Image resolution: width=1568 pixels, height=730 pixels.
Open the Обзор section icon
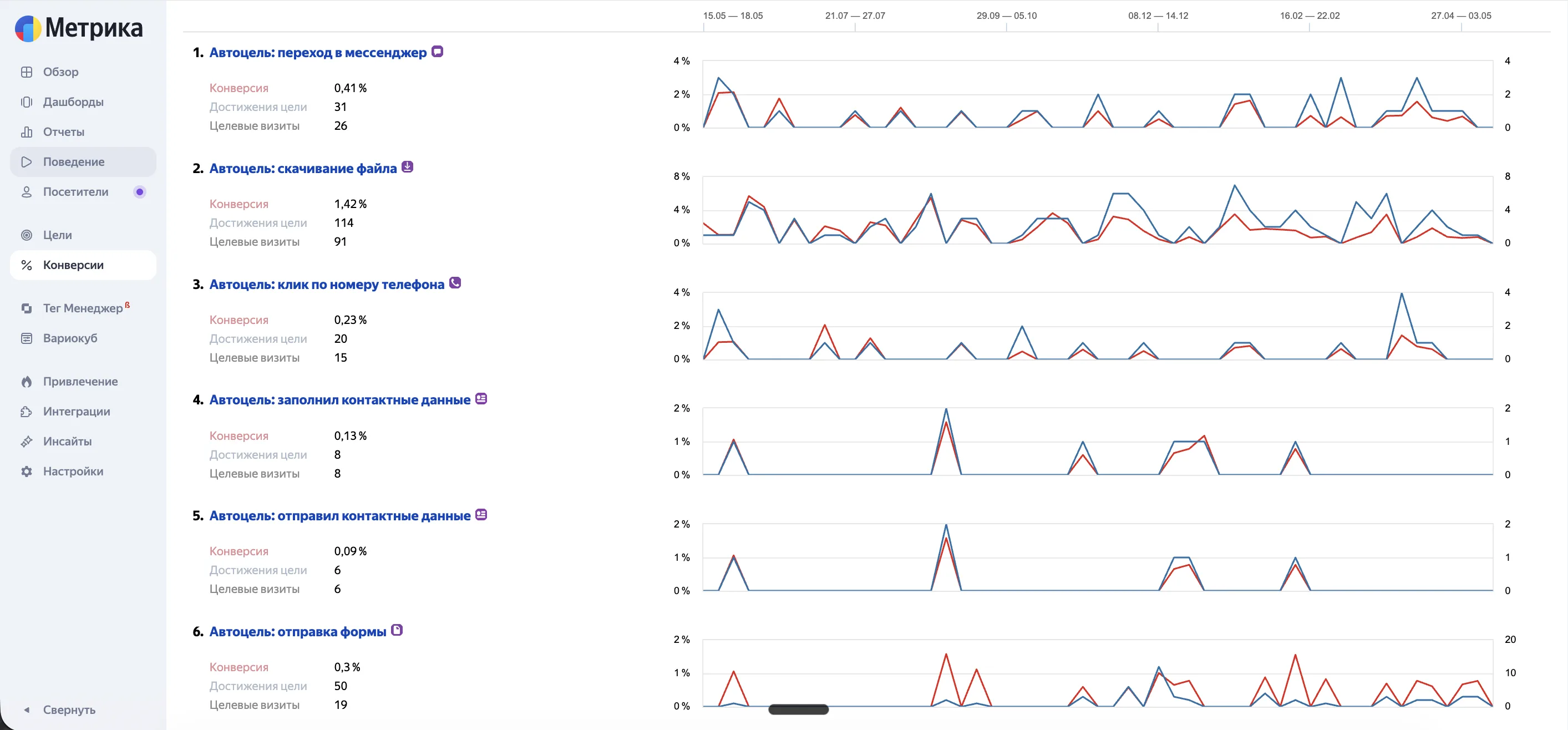tap(27, 72)
